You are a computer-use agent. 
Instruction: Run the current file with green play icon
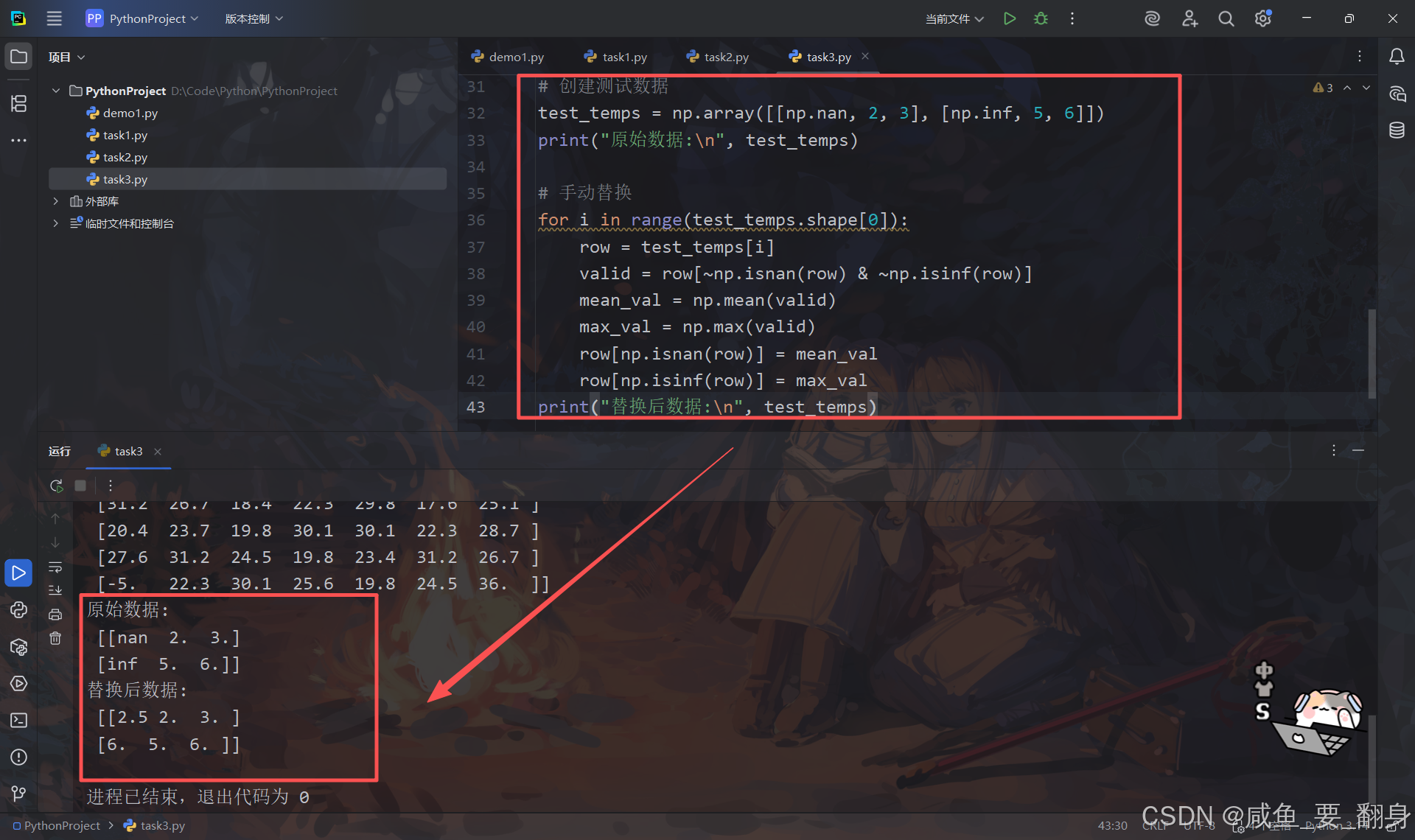pos(1010,18)
